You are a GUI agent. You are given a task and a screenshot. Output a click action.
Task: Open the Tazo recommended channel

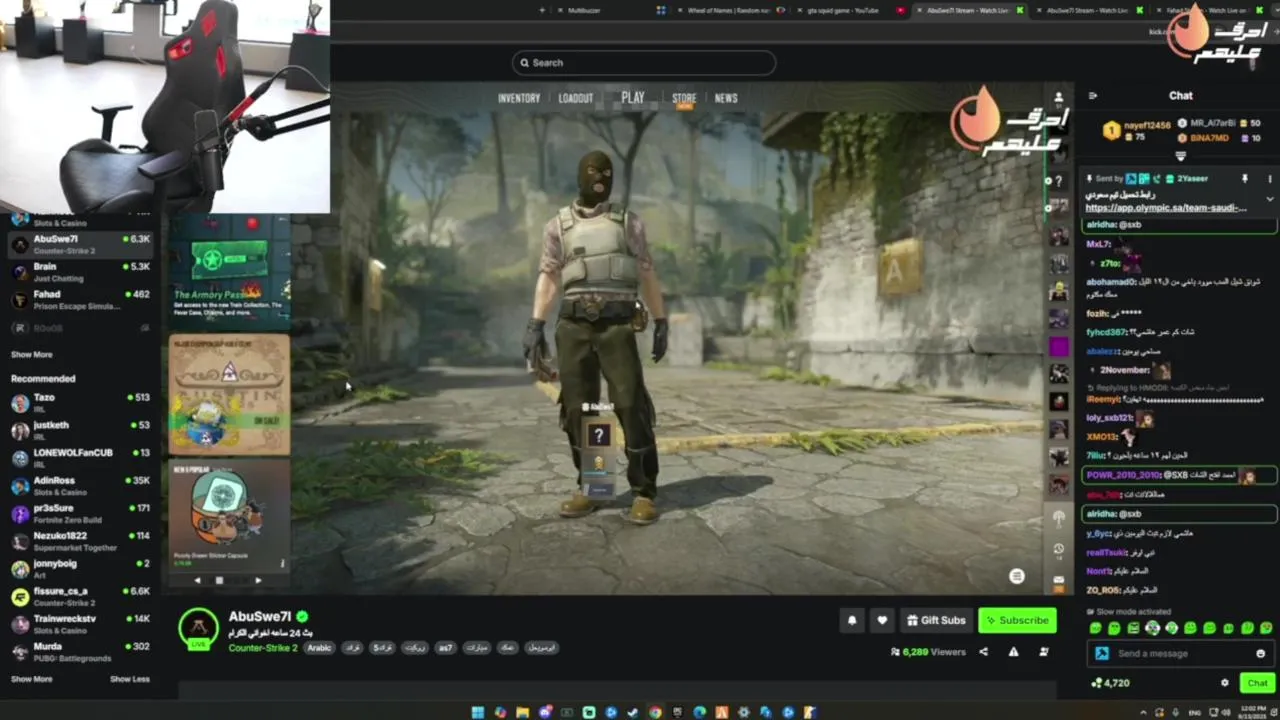80,402
